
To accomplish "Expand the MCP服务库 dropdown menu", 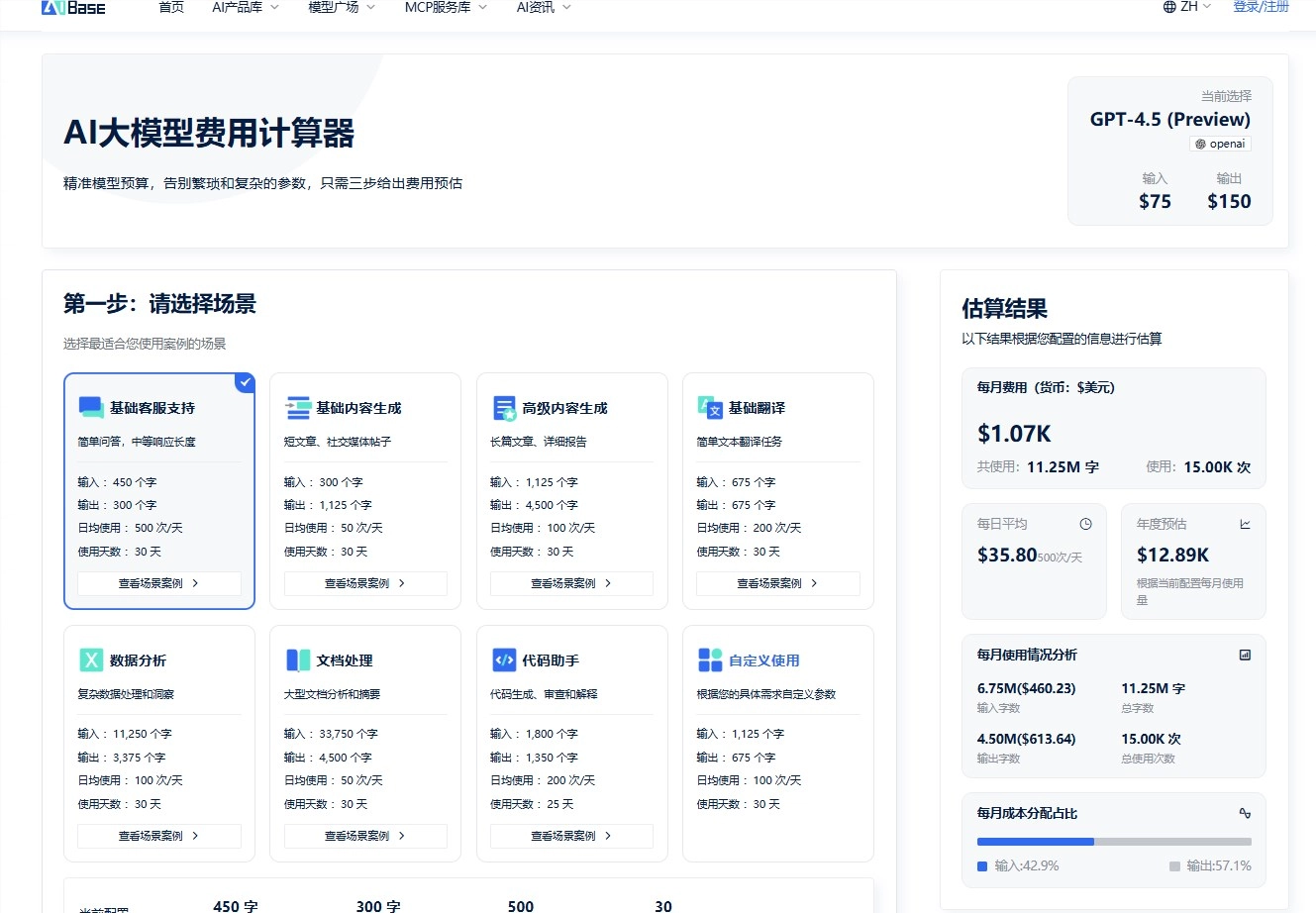I will coord(446,7).
